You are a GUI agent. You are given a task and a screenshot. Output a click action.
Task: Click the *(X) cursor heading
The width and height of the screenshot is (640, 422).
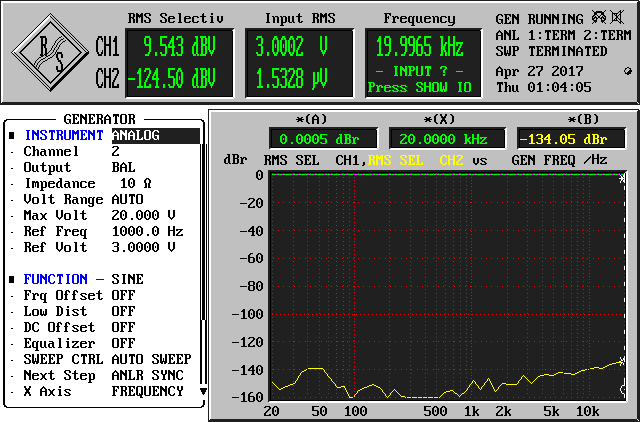(x=440, y=119)
